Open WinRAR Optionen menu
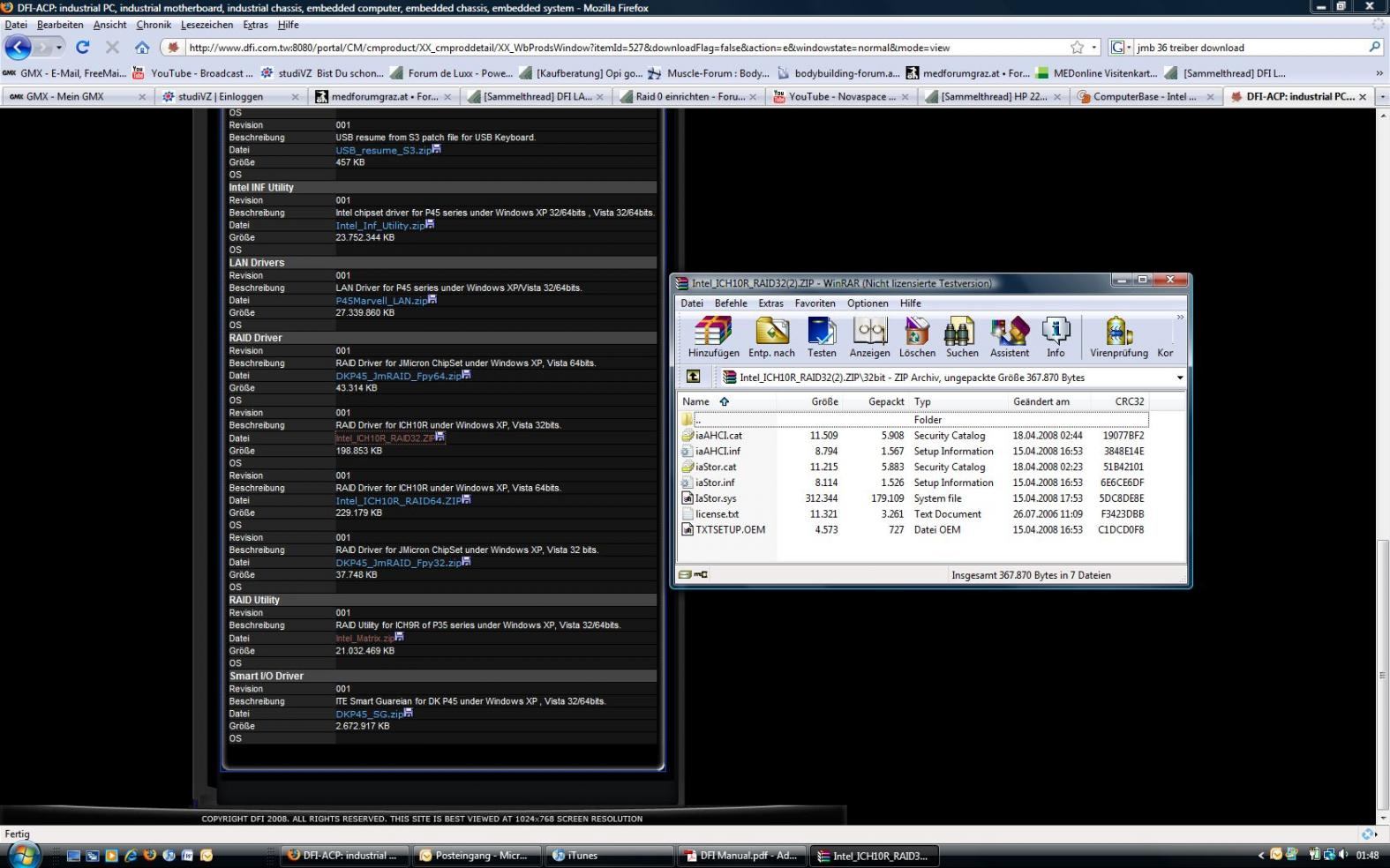Screen dimensions: 1390x868 click(868, 303)
